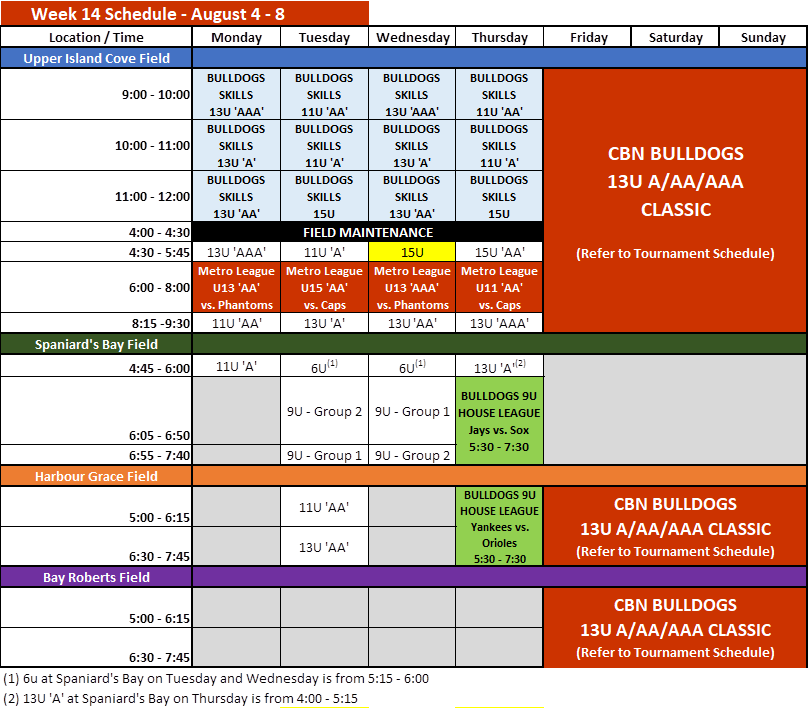
Task: Click the Harbour Grace Field heading
Action: [x=96, y=476]
